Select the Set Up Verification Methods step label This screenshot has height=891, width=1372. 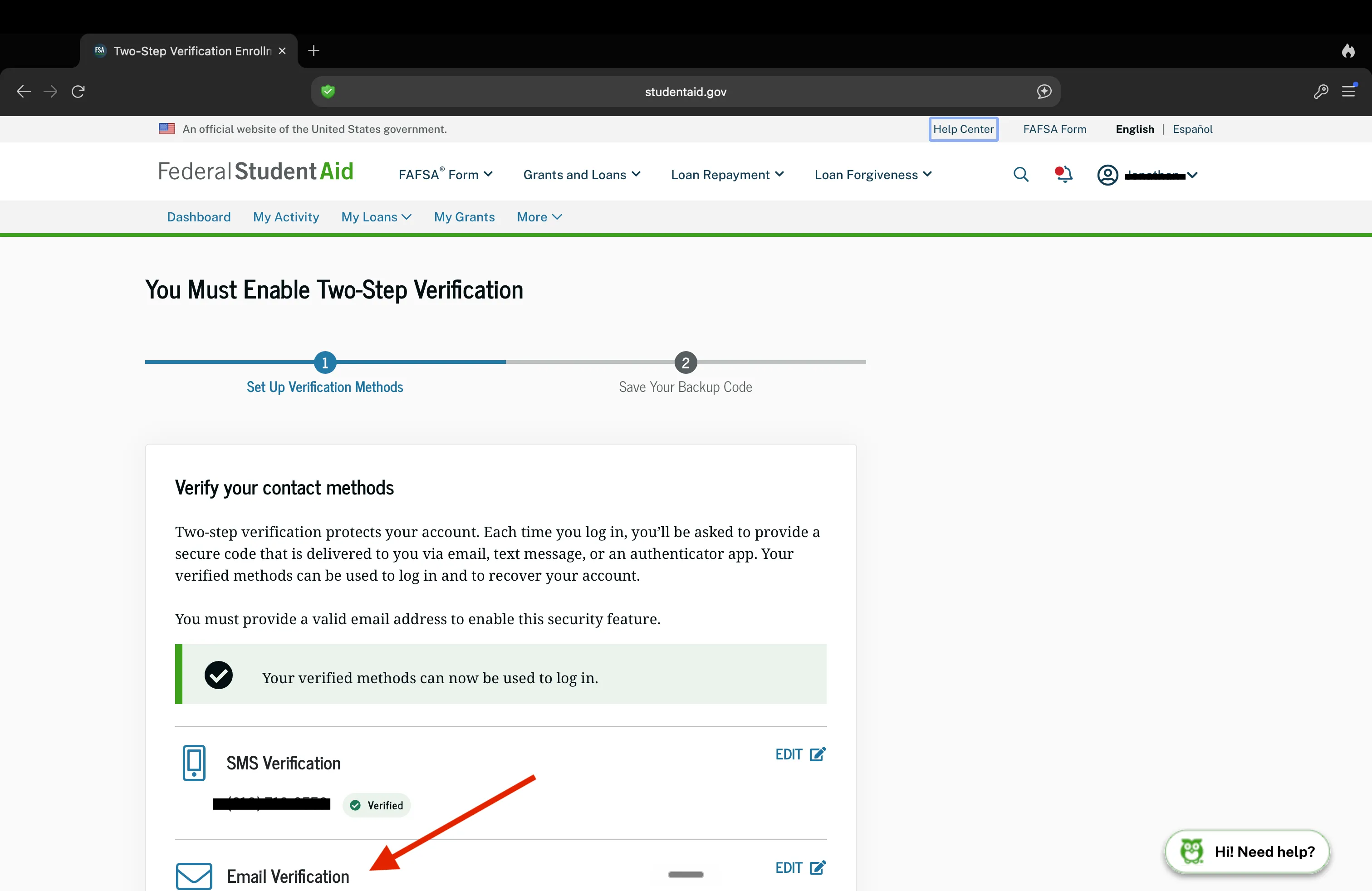324,387
